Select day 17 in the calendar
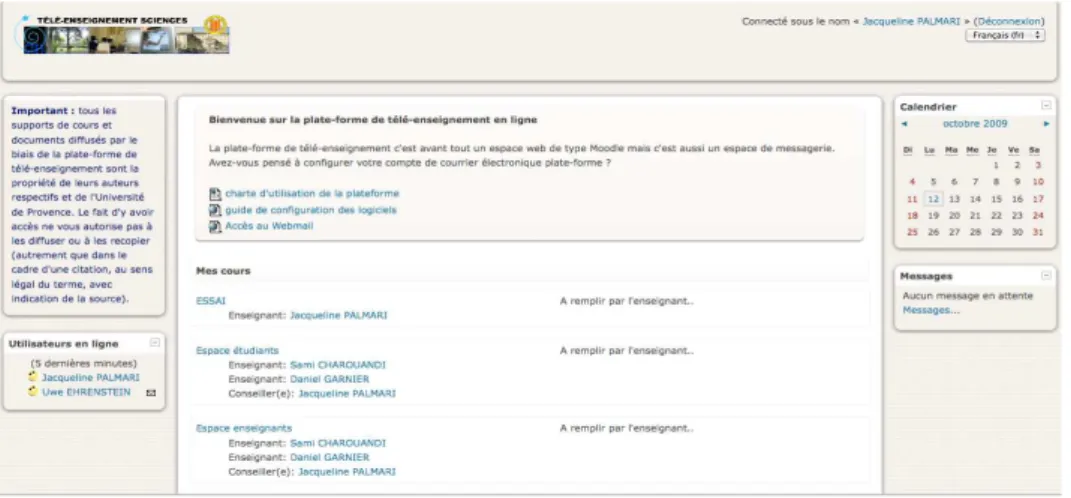This screenshot has height=498, width=1071. (1038, 199)
